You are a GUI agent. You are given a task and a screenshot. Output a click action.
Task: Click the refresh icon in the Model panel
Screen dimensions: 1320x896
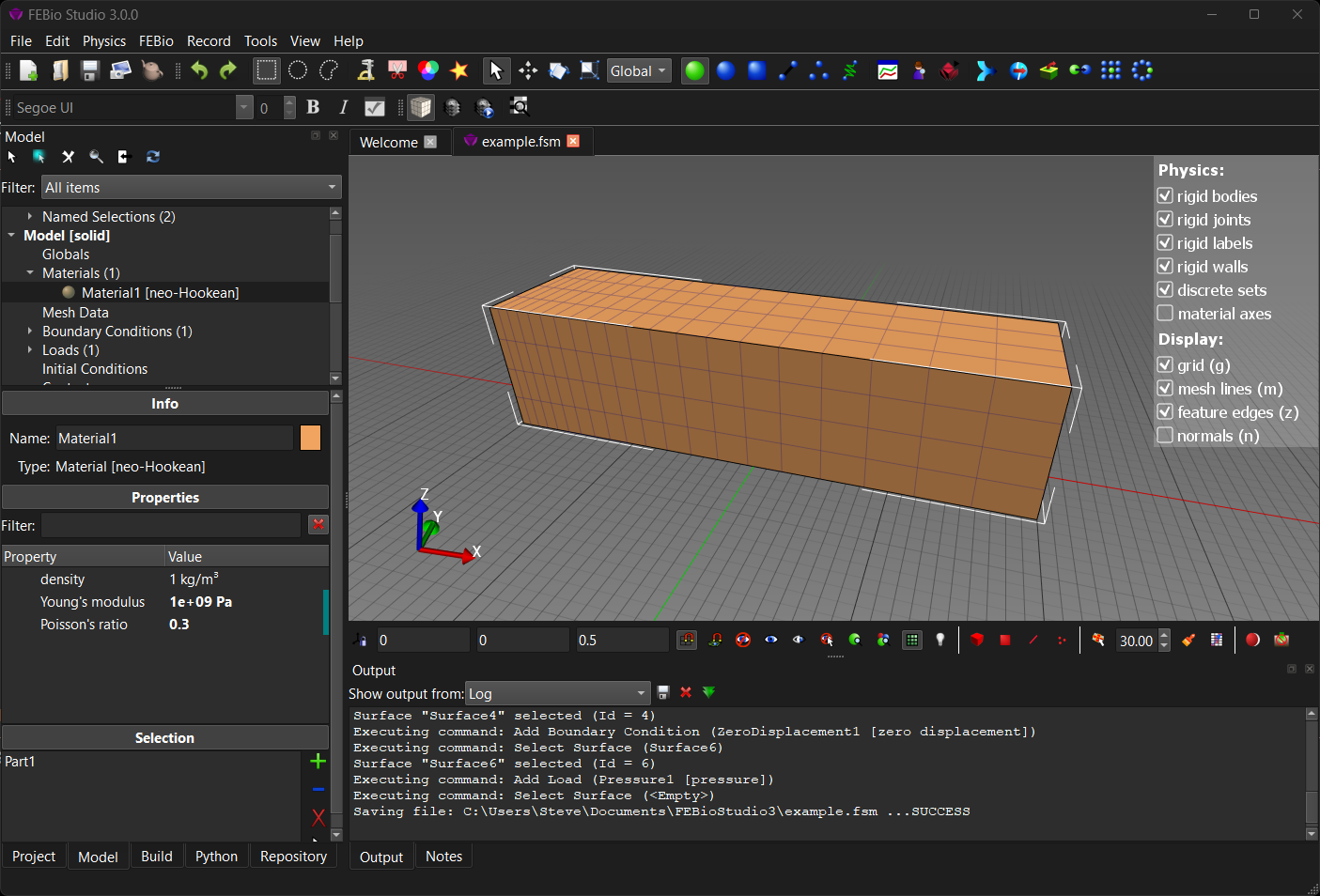[153, 157]
